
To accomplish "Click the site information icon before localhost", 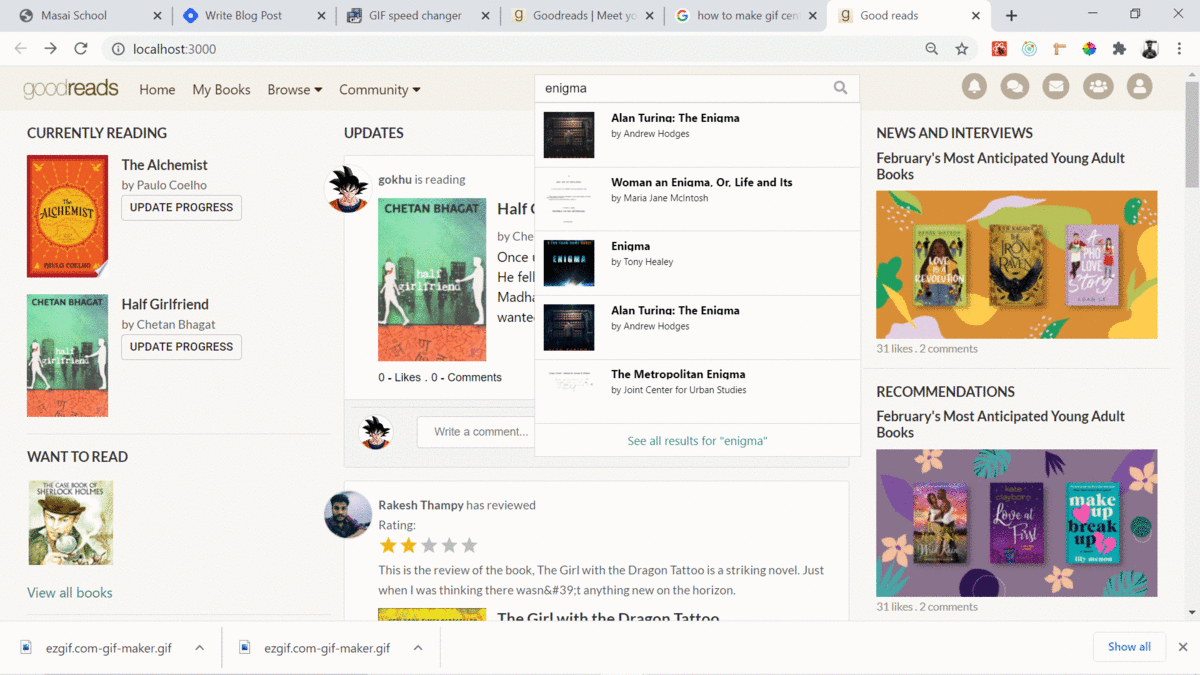I will 118,49.
